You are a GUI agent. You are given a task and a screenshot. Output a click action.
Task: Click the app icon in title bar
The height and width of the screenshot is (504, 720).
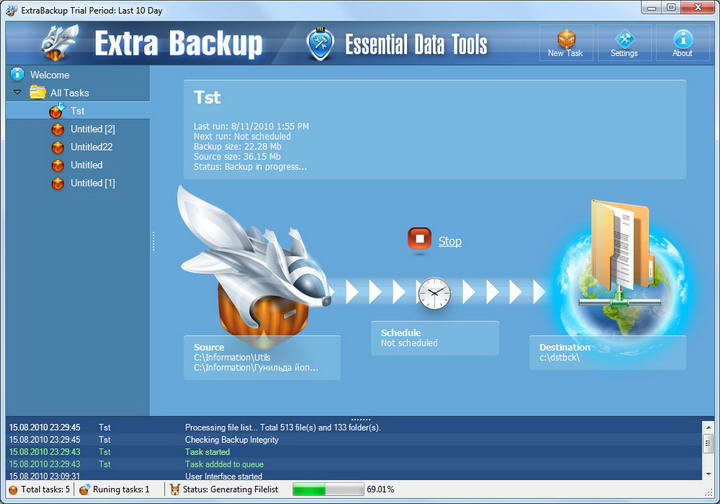click(11, 10)
